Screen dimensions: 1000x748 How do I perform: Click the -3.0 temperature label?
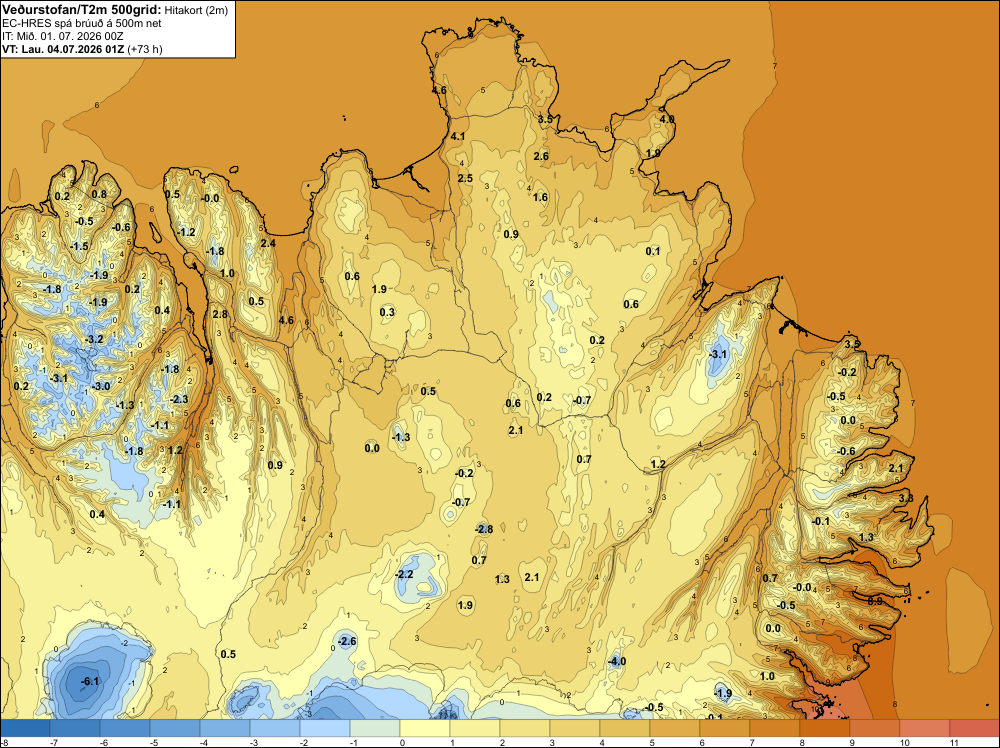[101, 386]
